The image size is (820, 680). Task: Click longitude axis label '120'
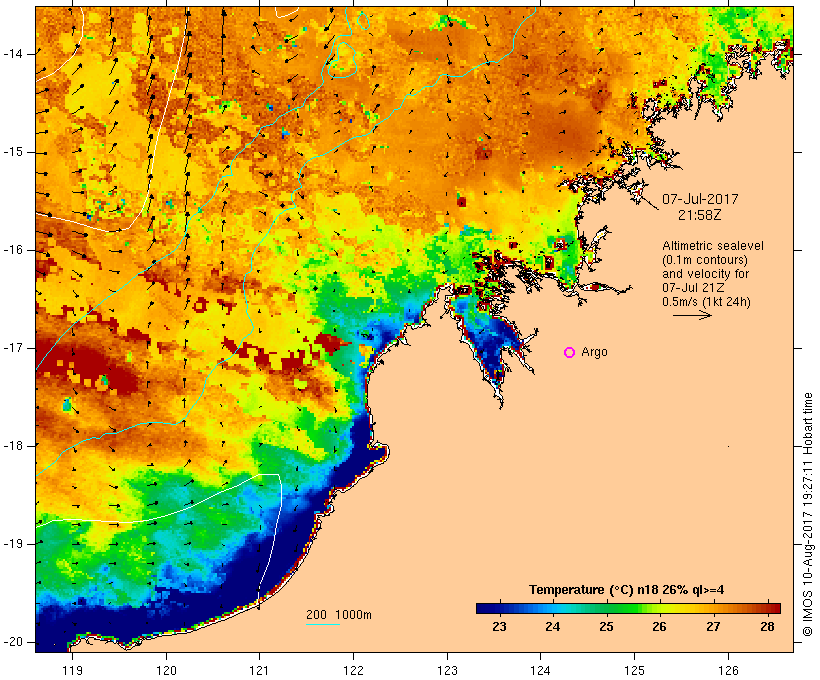click(166, 670)
